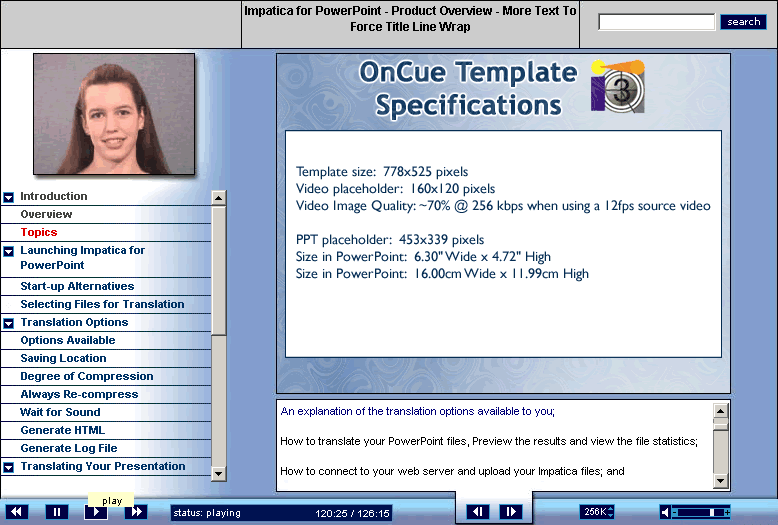Select the highlighted Topics entry
778x525 pixels.
point(39,232)
